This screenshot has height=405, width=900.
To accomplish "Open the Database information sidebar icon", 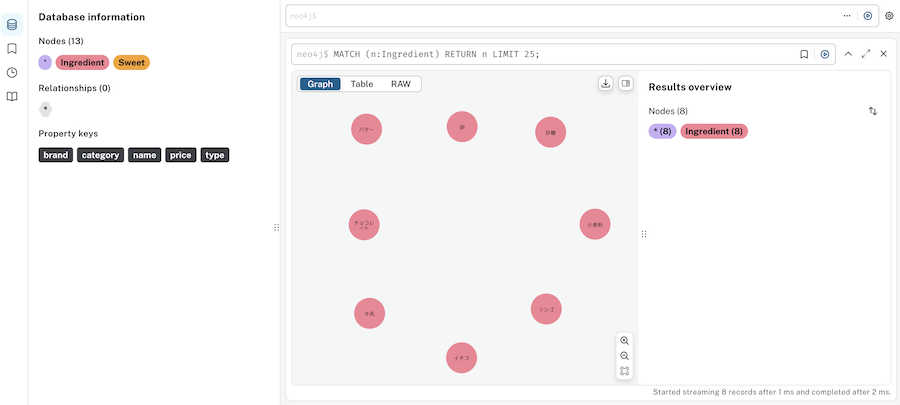I will pyautogui.click(x=12, y=25).
